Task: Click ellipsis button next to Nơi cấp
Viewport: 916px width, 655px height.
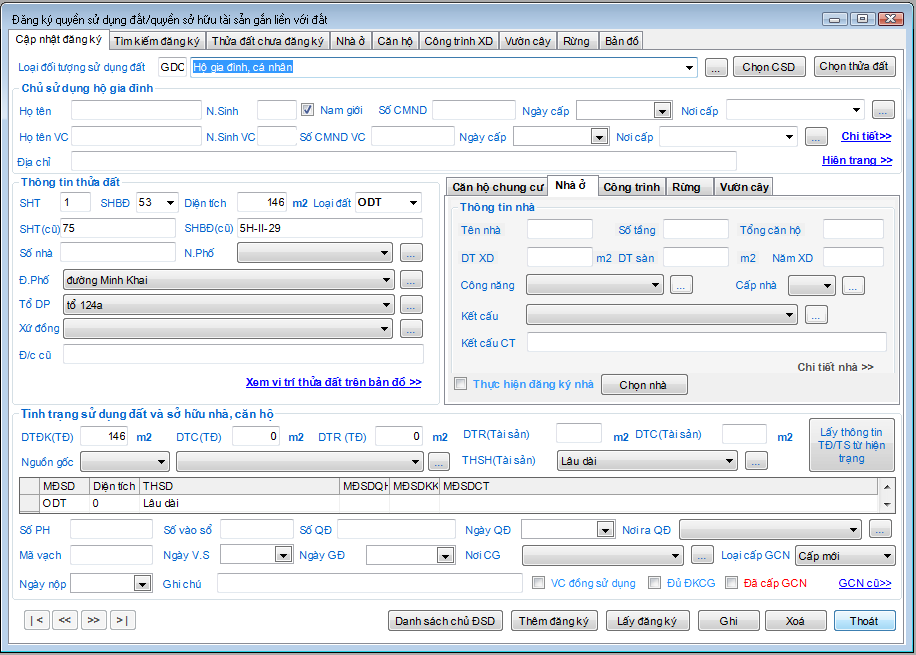Action: (x=881, y=110)
